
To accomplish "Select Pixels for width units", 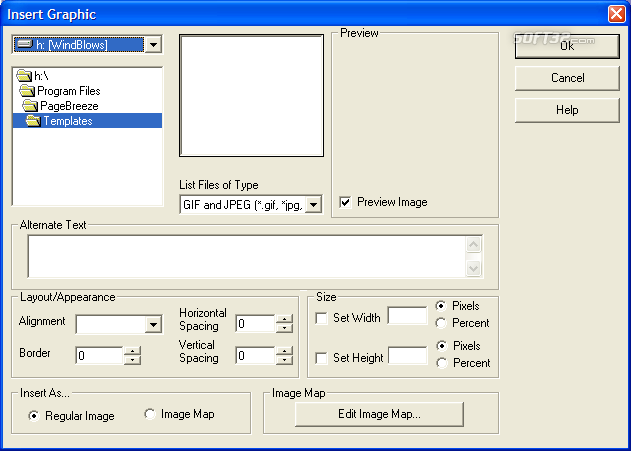I will 441,306.
